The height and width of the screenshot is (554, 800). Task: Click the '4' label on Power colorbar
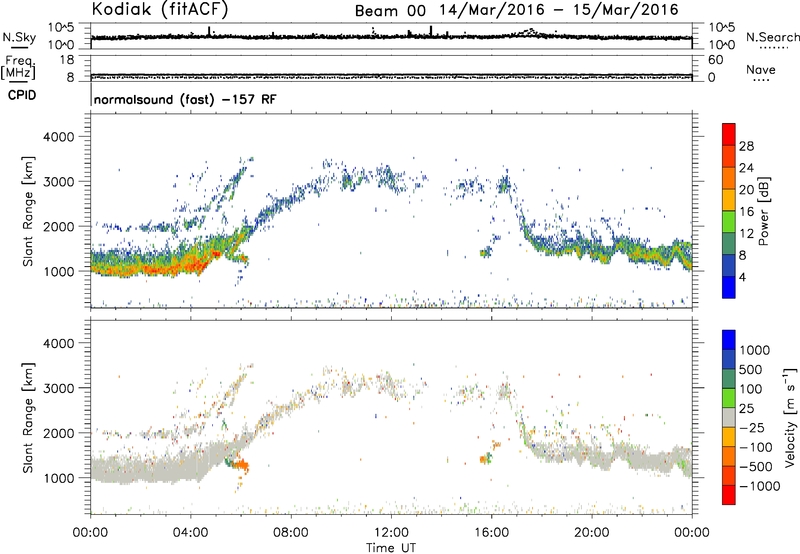(x=742, y=277)
